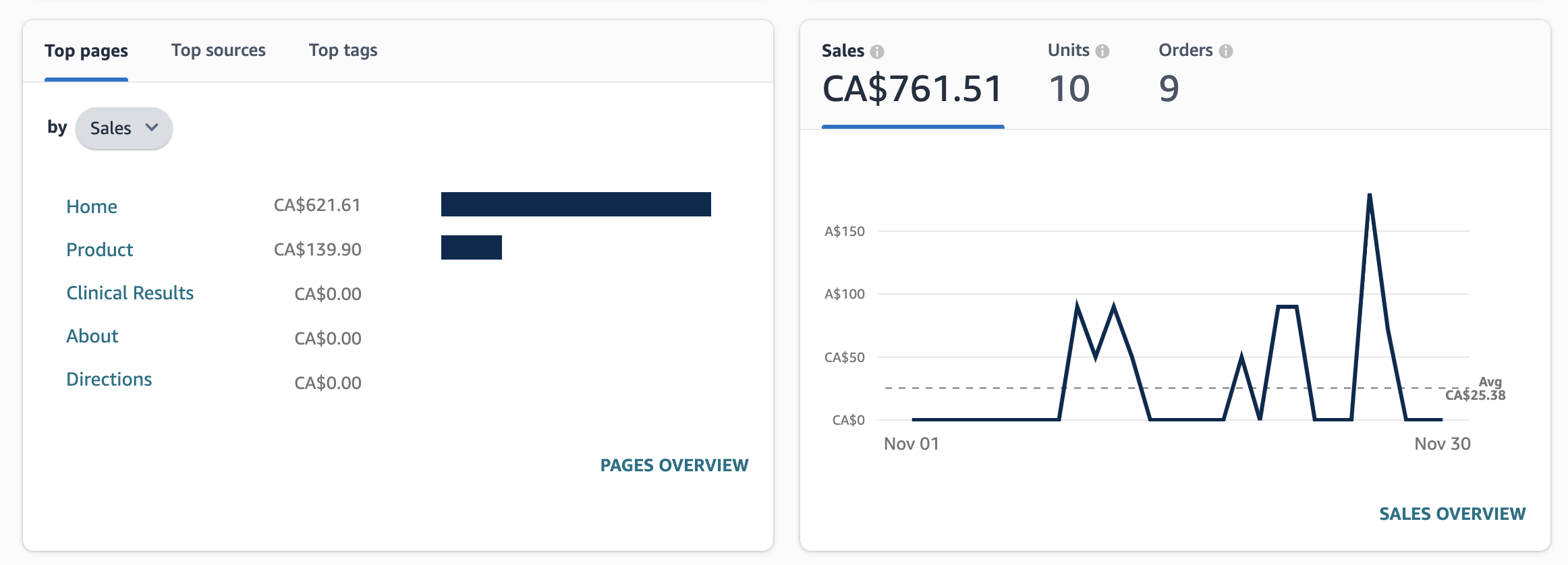Click the Product sales bar
The width and height of the screenshot is (1568, 565).
(x=471, y=247)
